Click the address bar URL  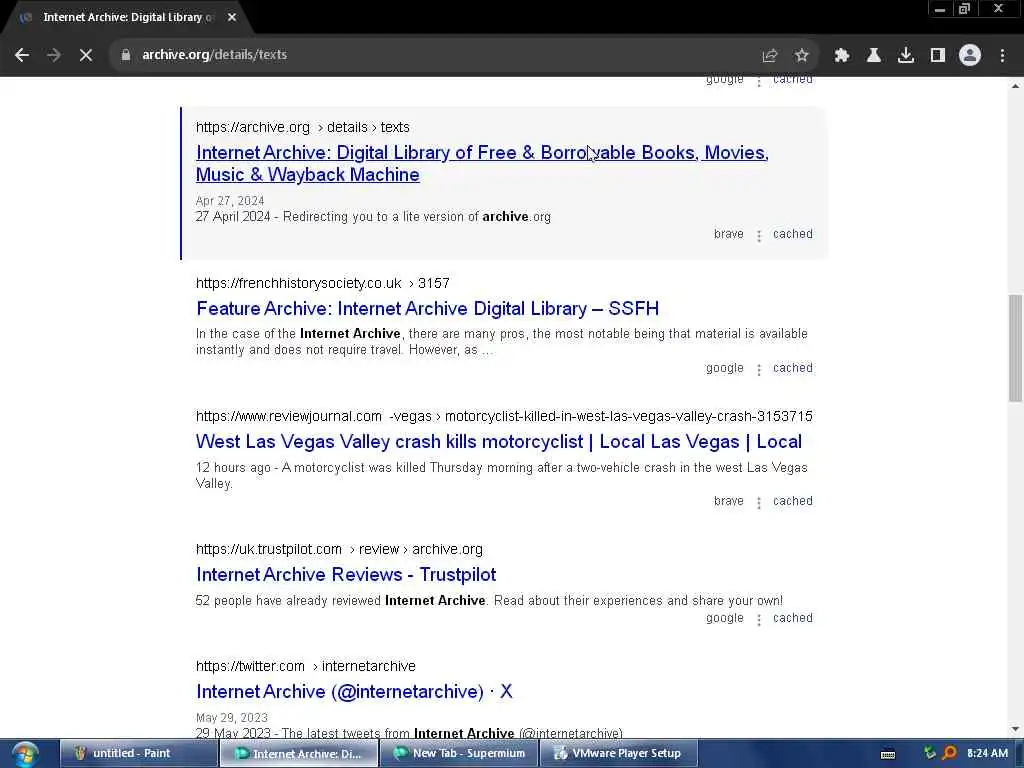click(x=214, y=55)
